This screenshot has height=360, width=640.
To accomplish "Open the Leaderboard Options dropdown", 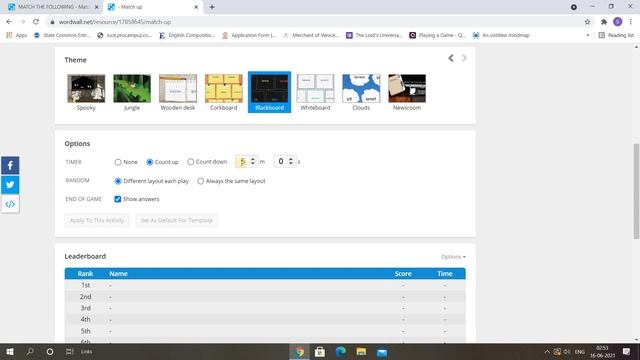I will (453, 257).
